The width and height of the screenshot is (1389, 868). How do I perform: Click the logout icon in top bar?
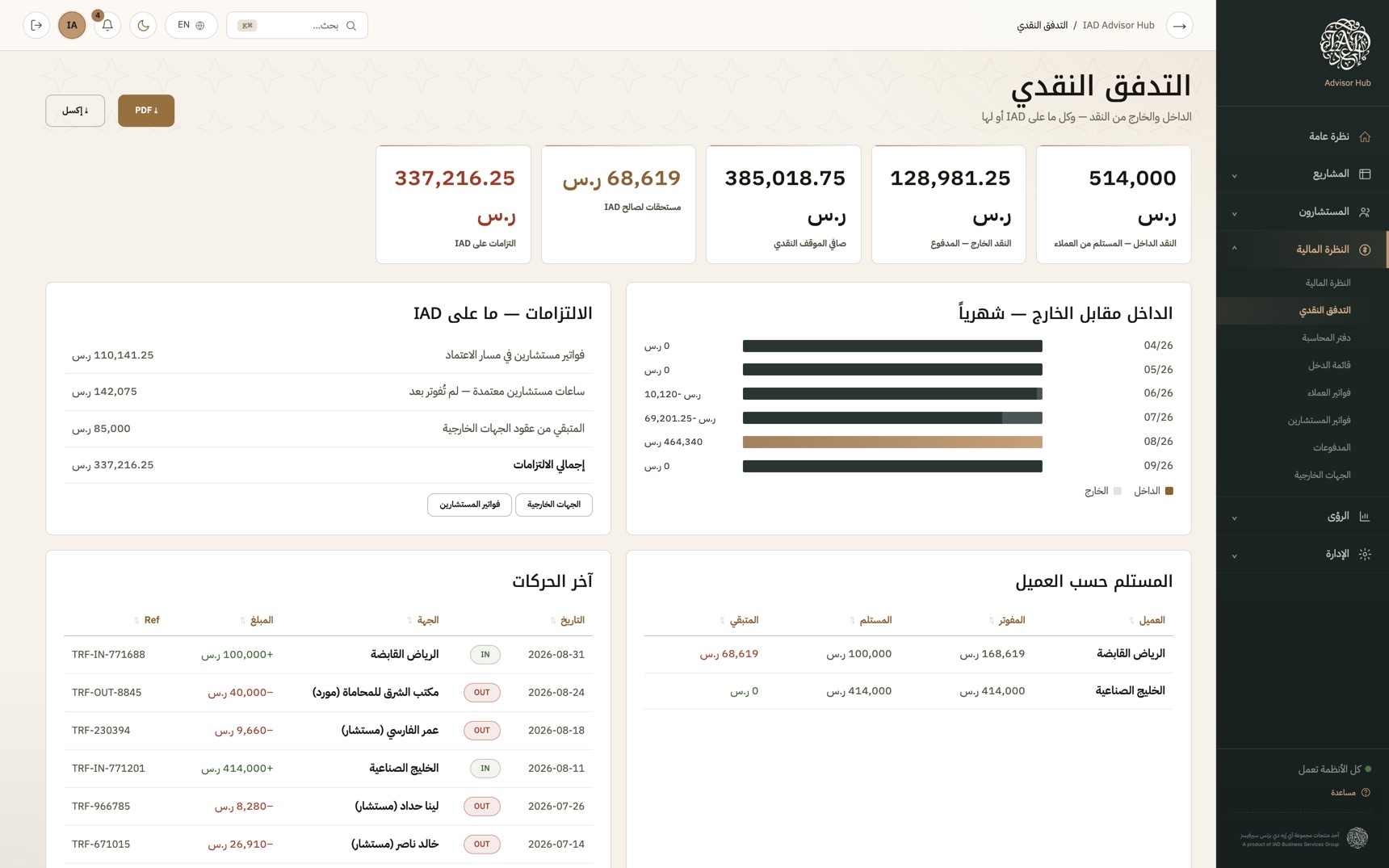36,25
